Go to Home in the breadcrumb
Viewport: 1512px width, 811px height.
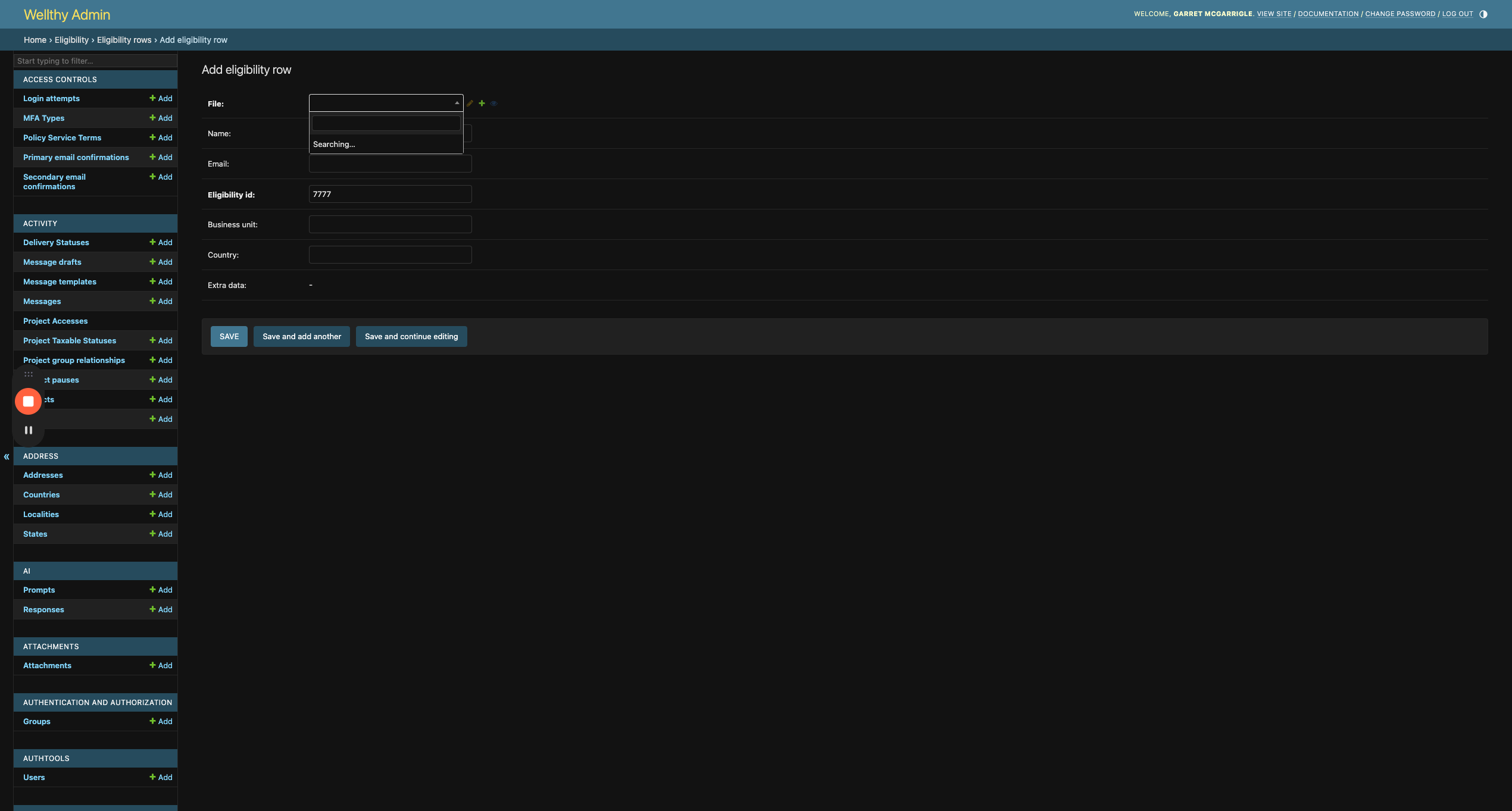click(x=35, y=40)
